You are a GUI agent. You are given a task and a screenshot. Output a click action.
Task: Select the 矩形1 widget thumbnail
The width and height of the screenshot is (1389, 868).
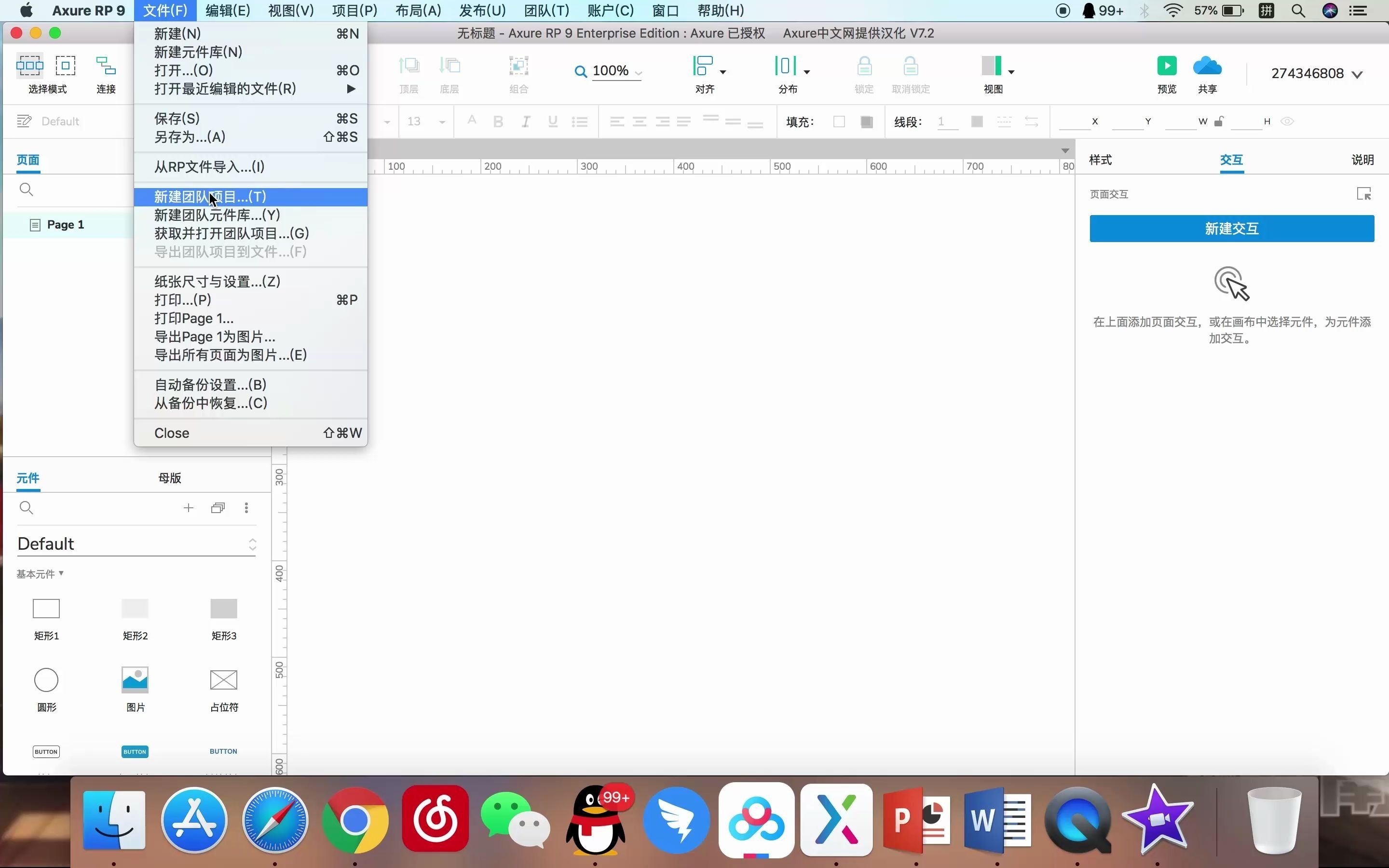point(46,609)
